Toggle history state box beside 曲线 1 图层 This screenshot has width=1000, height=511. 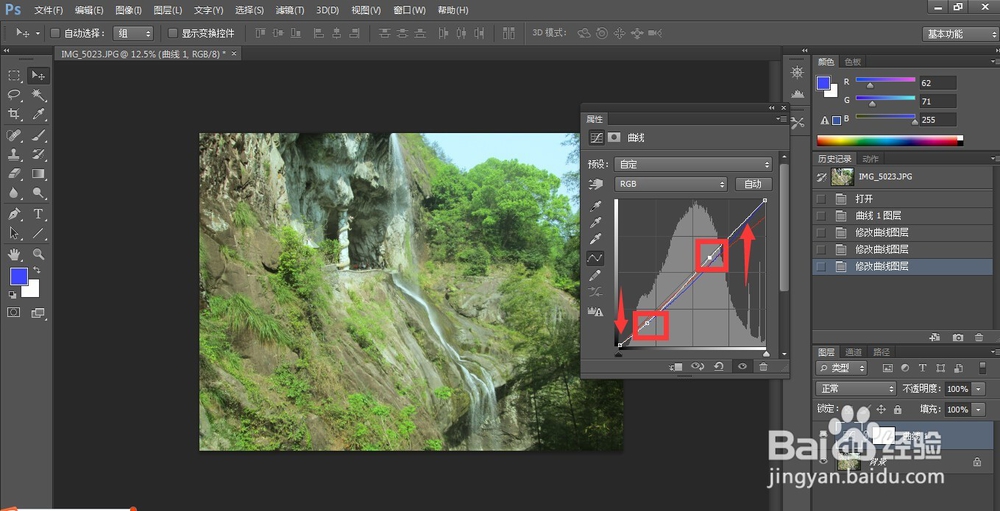tap(821, 216)
